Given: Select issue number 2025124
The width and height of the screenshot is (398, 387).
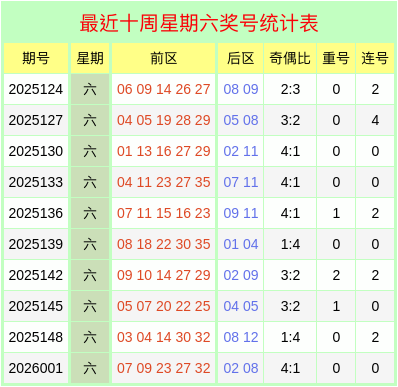Looking at the screenshot, I should (36, 89).
